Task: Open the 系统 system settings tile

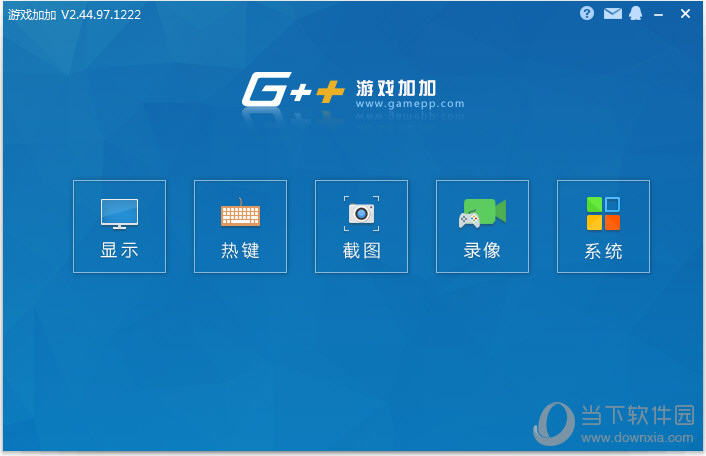Action: (603, 226)
